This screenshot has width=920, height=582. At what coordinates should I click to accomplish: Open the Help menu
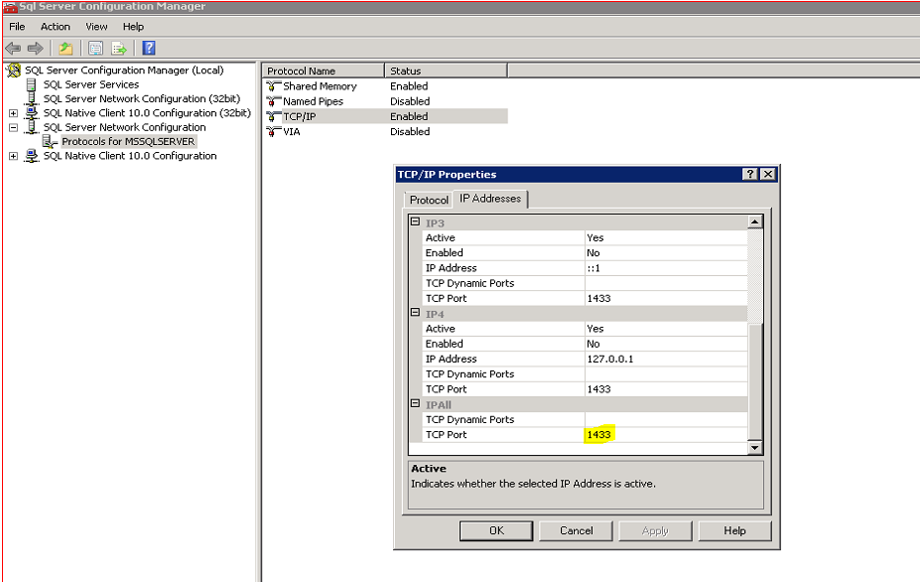tap(133, 26)
